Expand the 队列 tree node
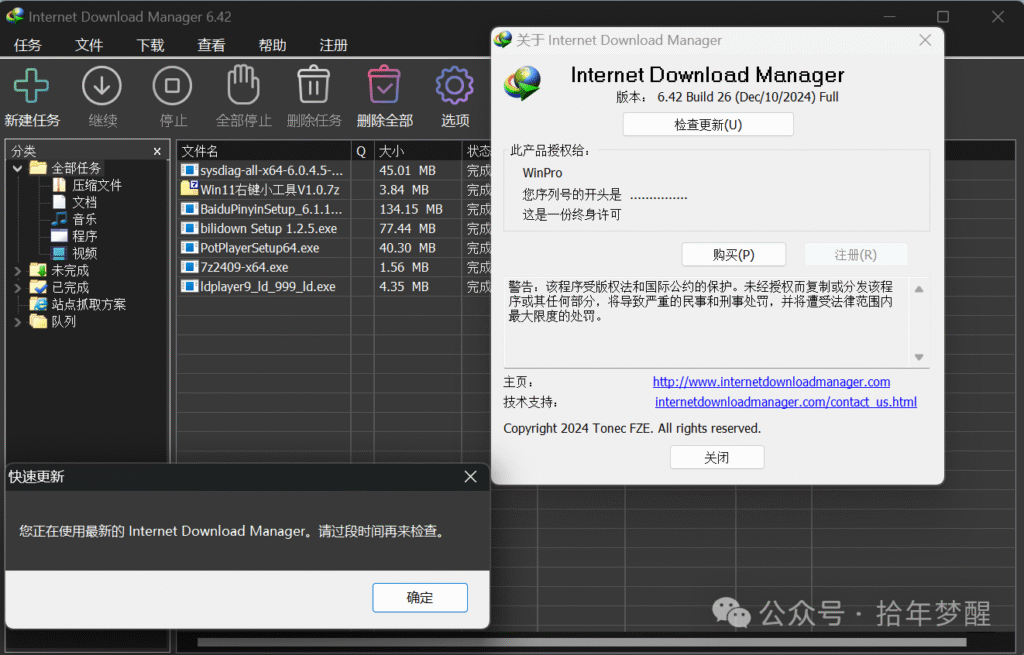Image resolution: width=1024 pixels, height=655 pixels. click(18, 321)
